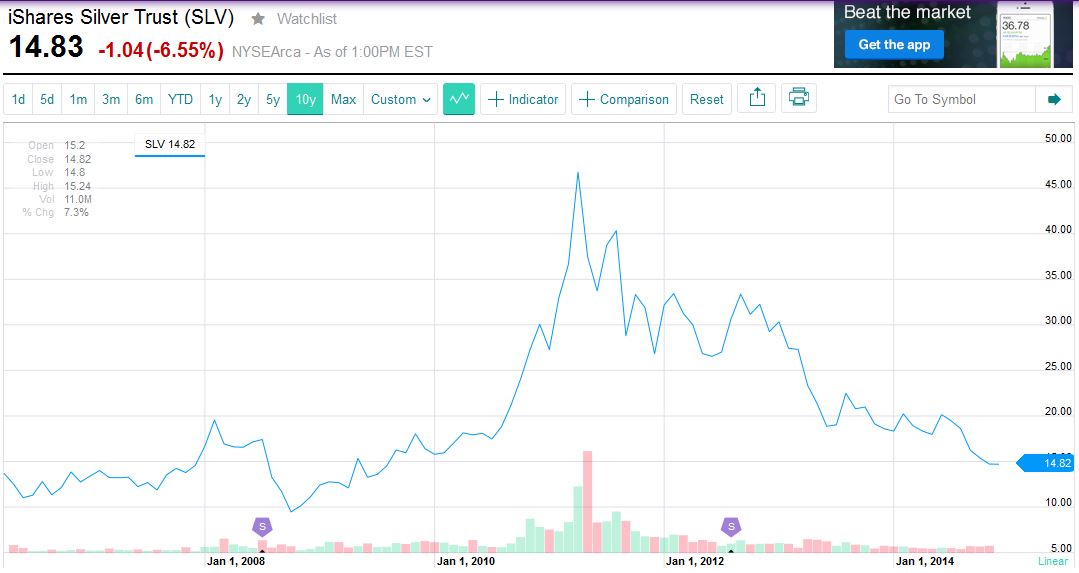Click the 2012 purple split marker
1079x573 pixels.
731,526
